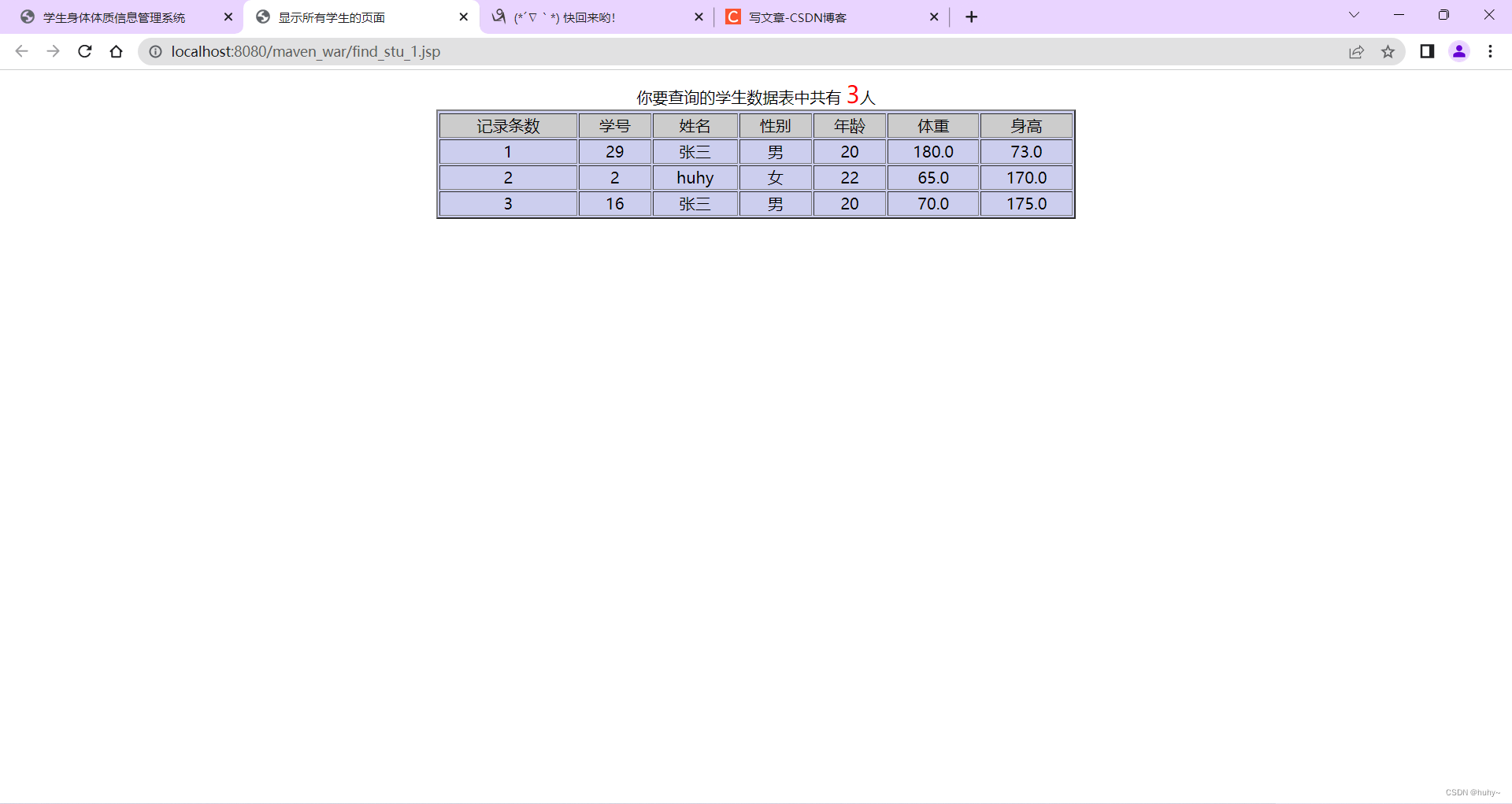This screenshot has width=1512, height=804.
Task: Go forward to the next page
Action: pos(53,51)
